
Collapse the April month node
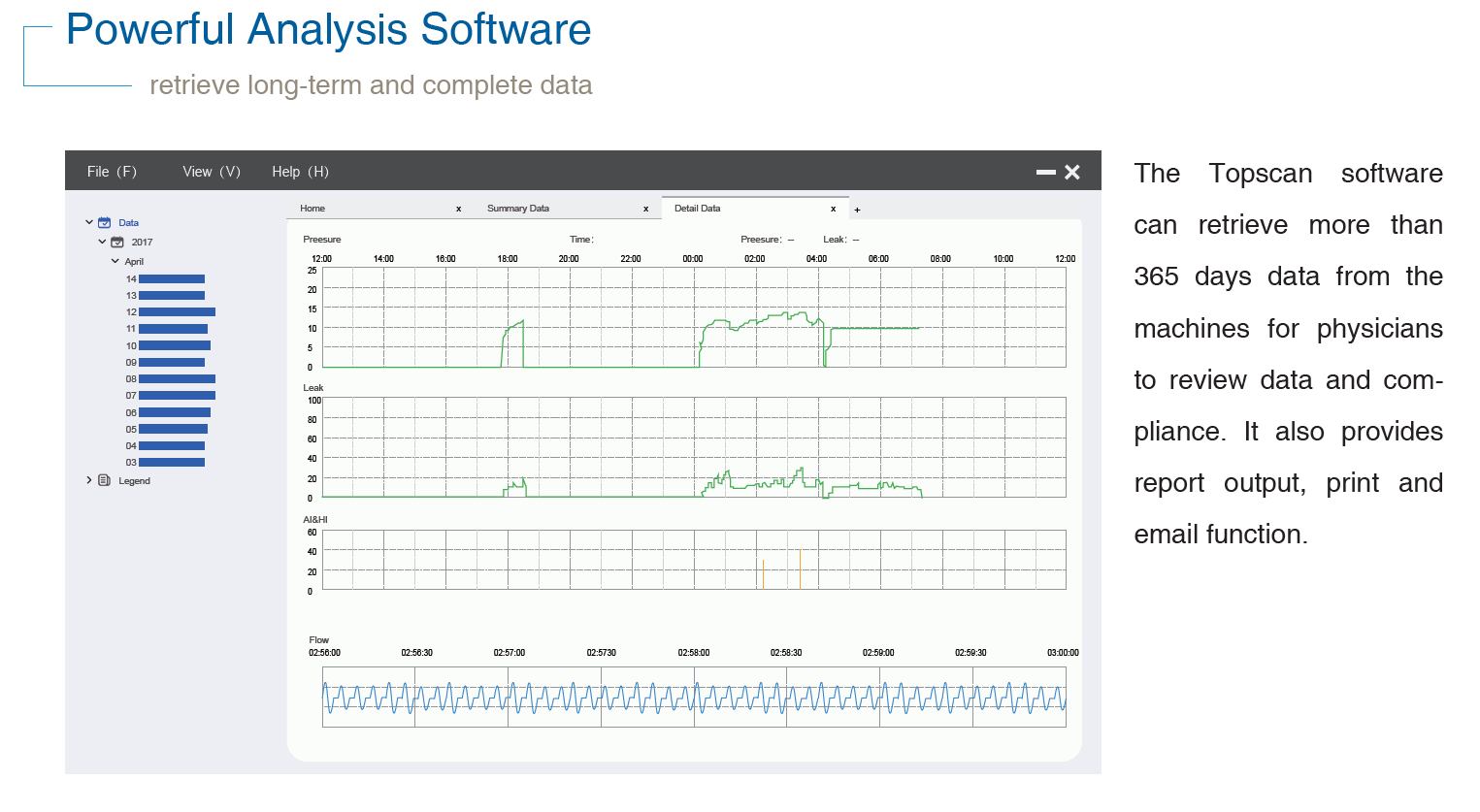115,262
